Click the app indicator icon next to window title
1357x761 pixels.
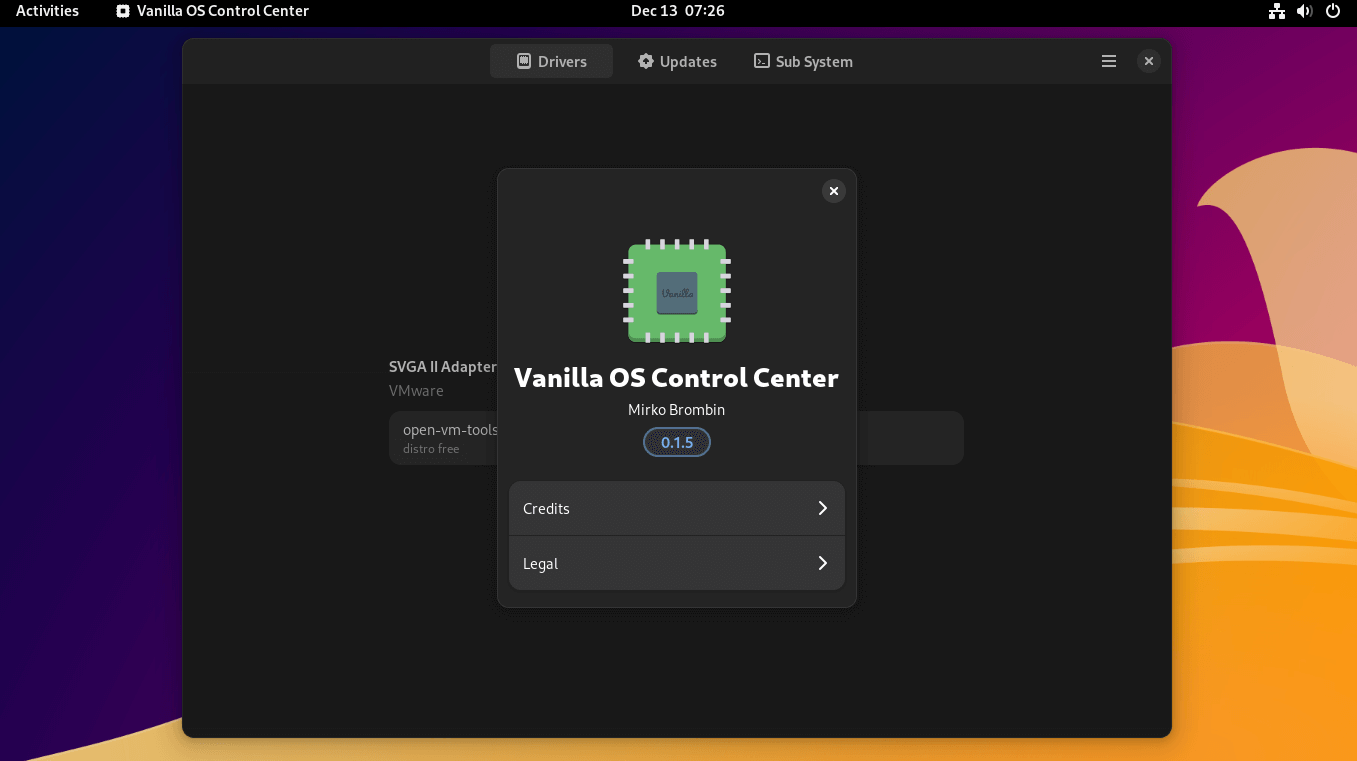[x=124, y=11]
